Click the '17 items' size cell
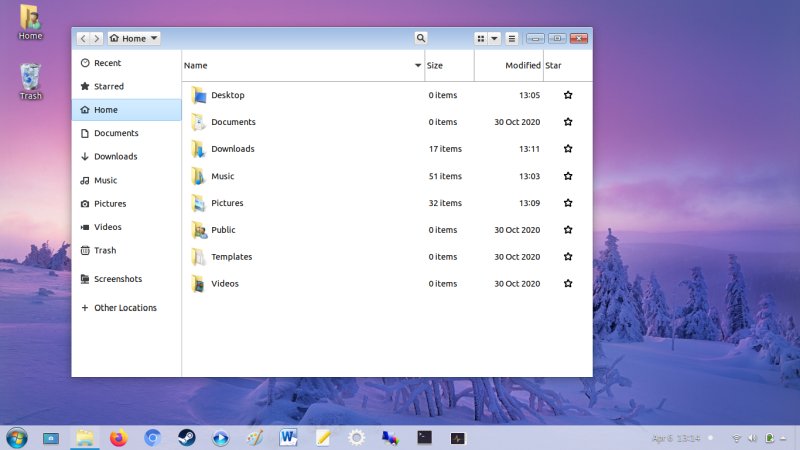 [x=445, y=149]
